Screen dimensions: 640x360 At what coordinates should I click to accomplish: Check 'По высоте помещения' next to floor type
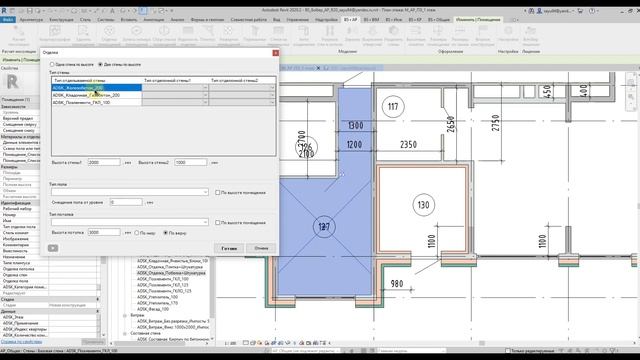[218, 192]
